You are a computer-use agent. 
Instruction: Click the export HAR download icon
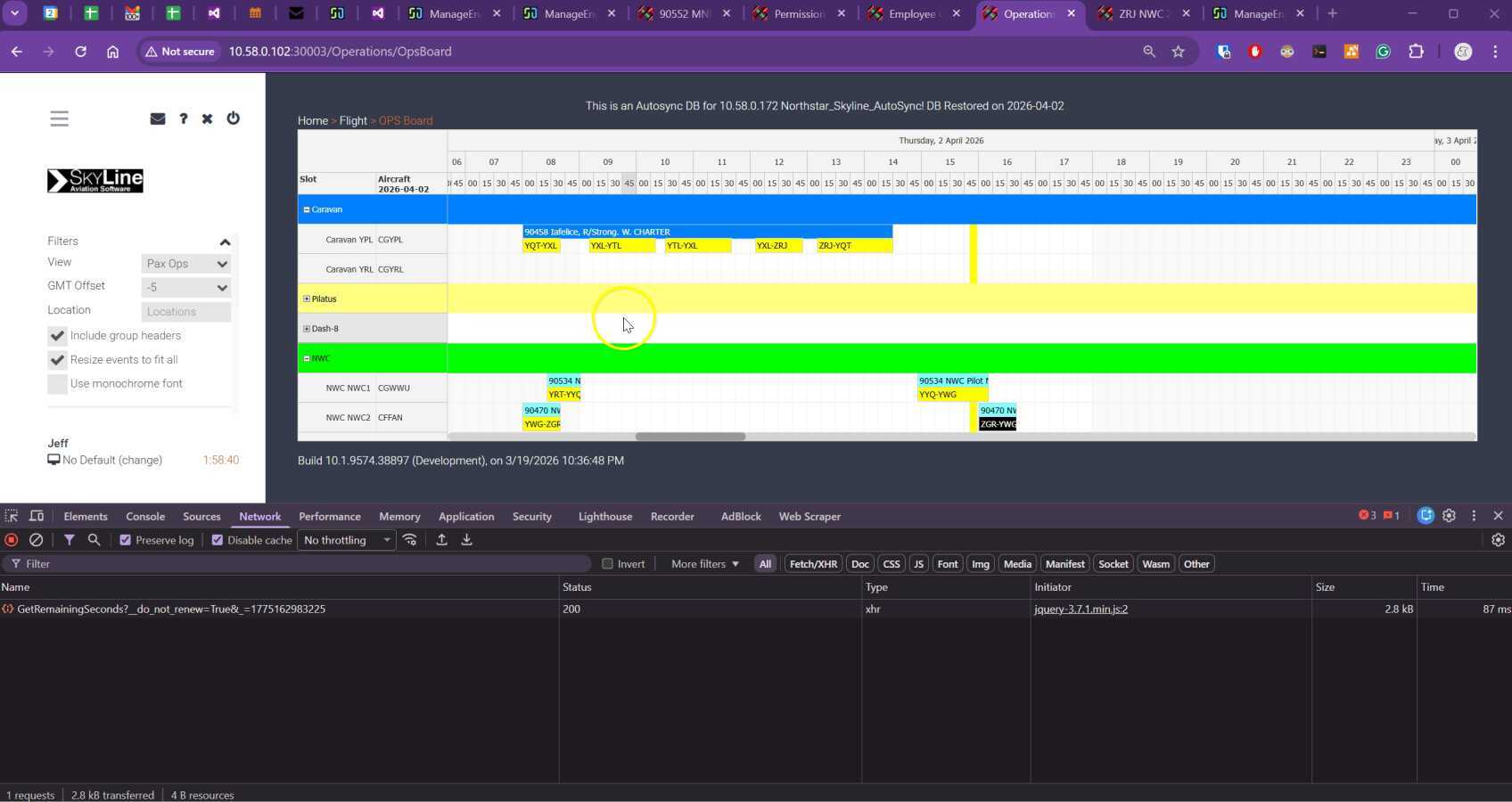click(466, 540)
